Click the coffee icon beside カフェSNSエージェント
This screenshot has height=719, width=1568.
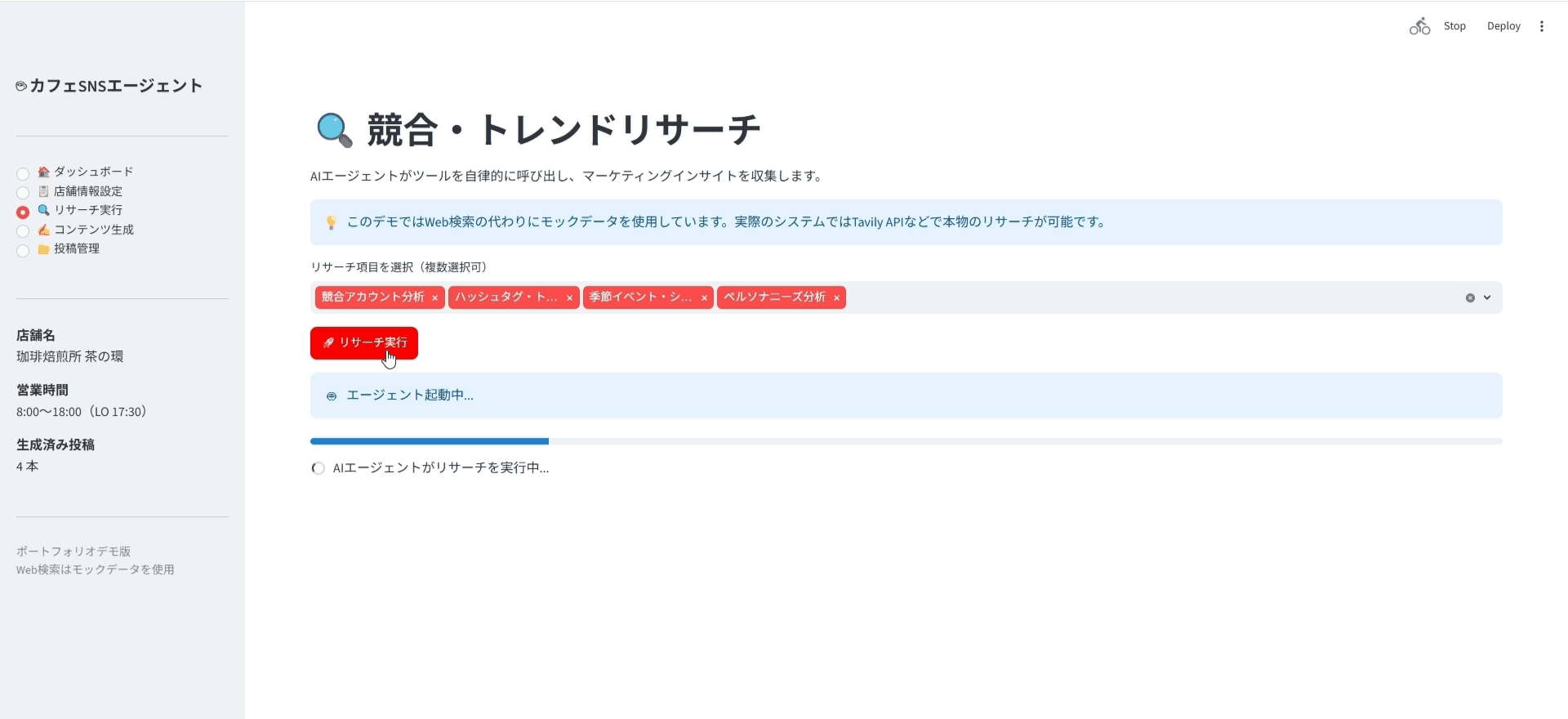[x=21, y=86]
